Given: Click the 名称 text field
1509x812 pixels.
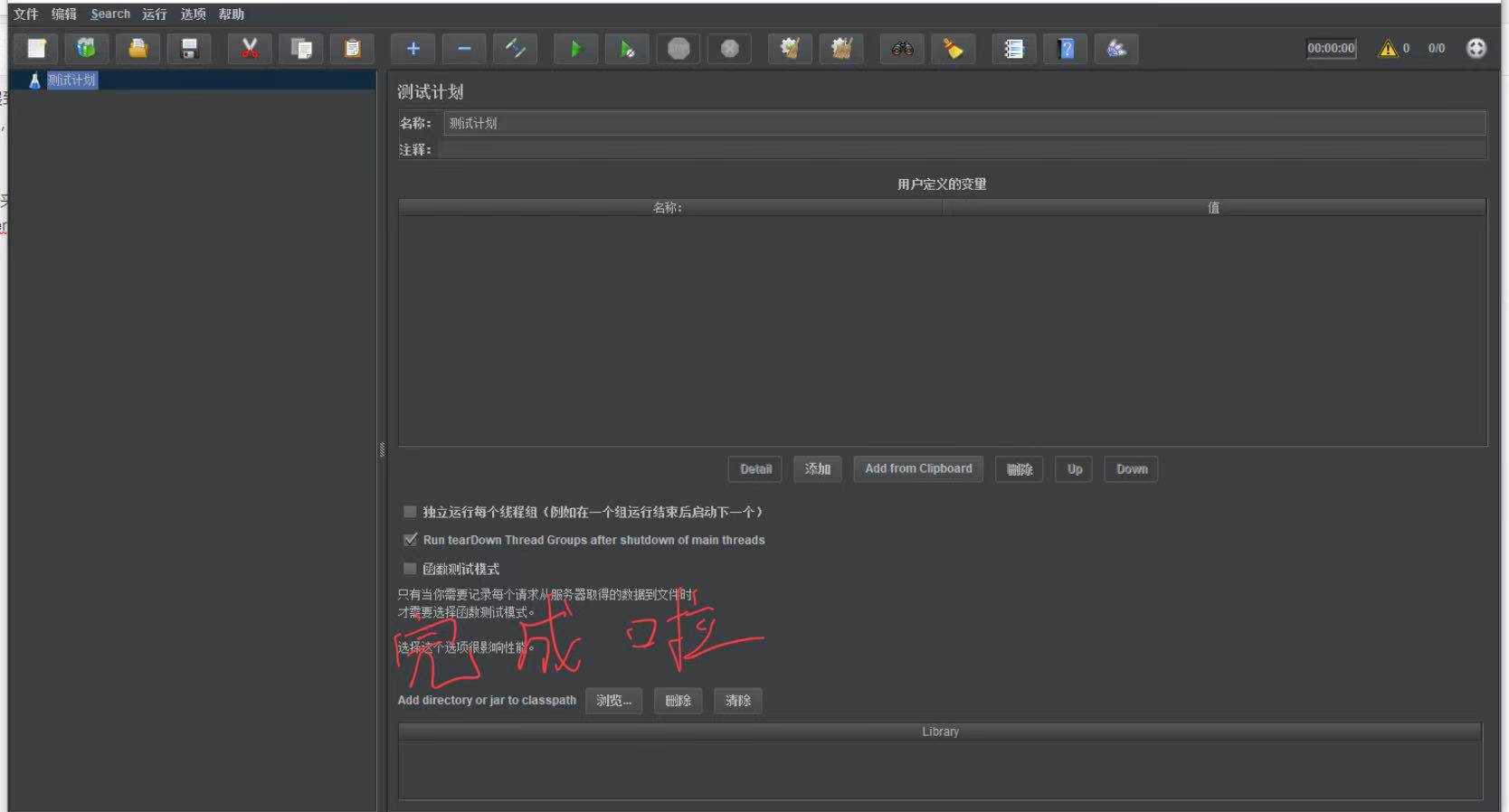Looking at the screenshot, I should [x=964, y=123].
